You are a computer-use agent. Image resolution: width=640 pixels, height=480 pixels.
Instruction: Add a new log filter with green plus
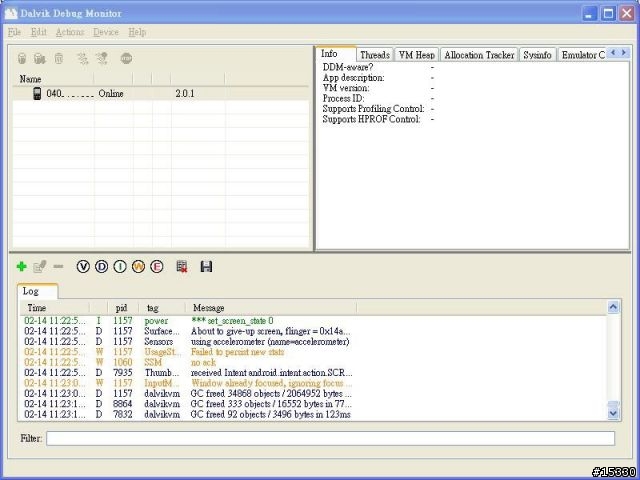coord(22,267)
